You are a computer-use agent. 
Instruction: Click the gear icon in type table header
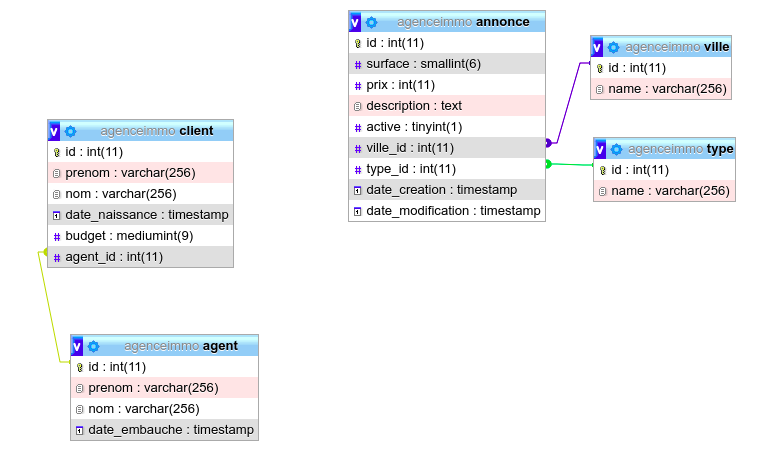point(616,149)
